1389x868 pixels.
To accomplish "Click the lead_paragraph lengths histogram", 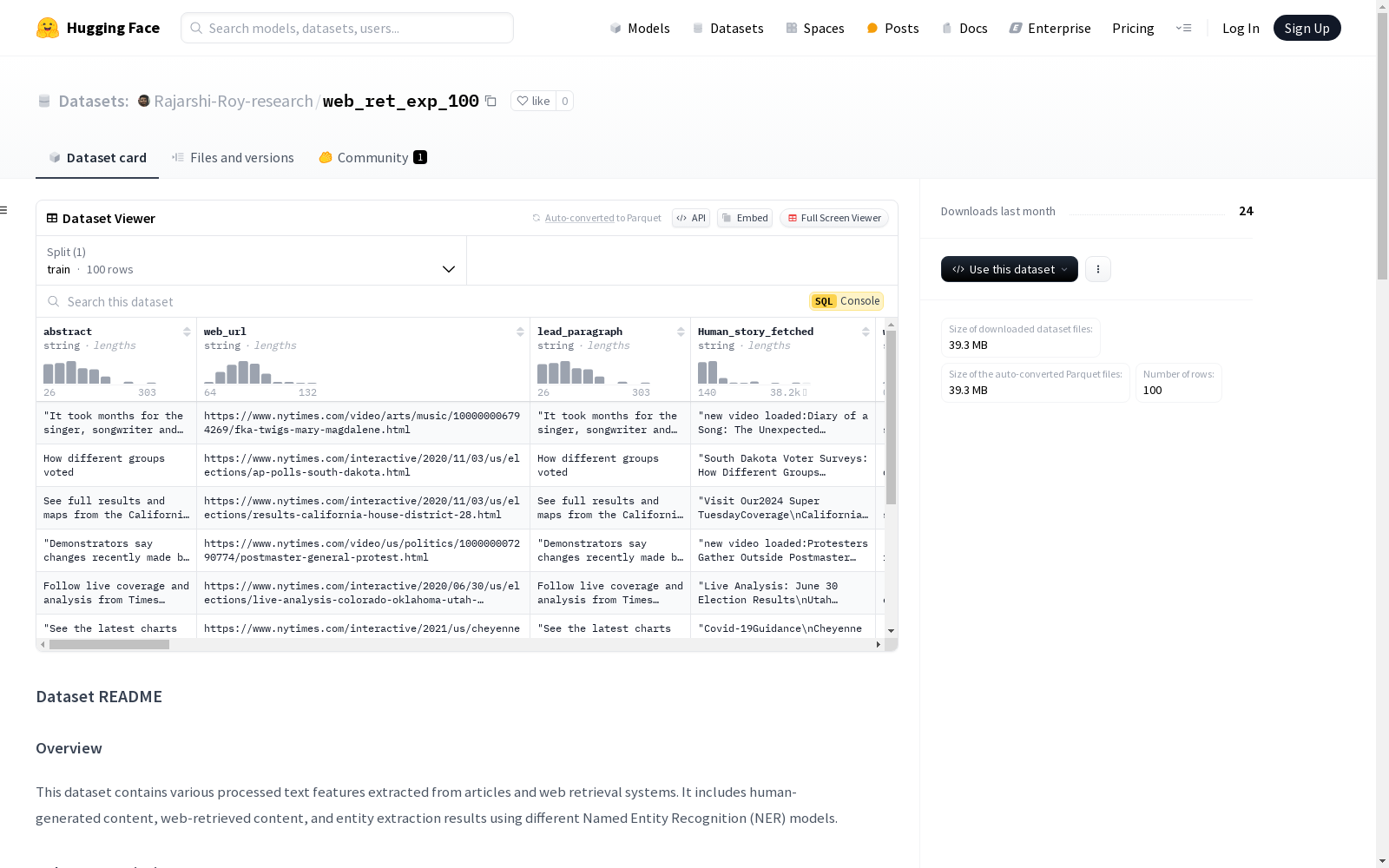I will [594, 372].
